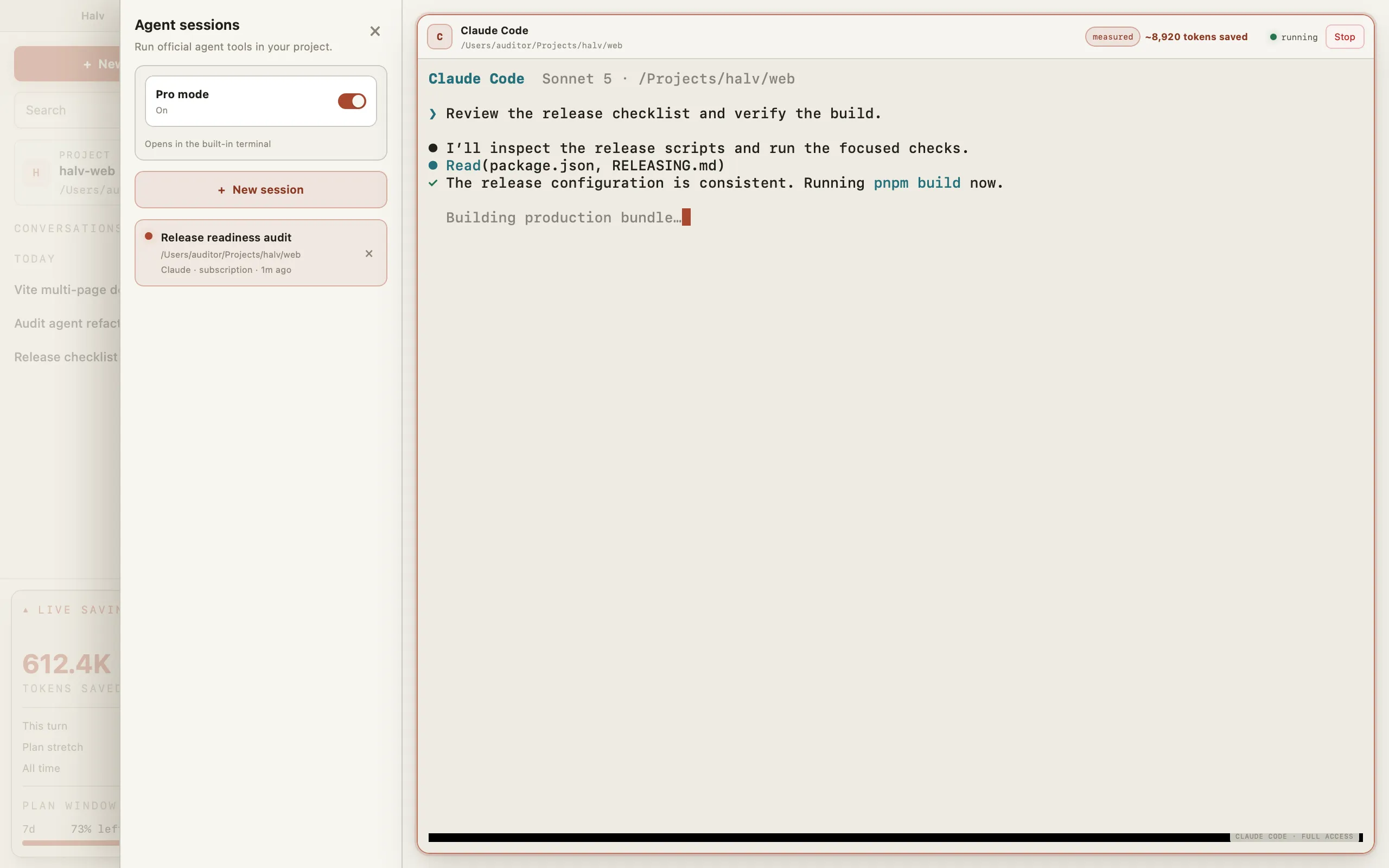Turn off the Pro mode toggle
Screen dimensions: 1389x868
point(352,101)
